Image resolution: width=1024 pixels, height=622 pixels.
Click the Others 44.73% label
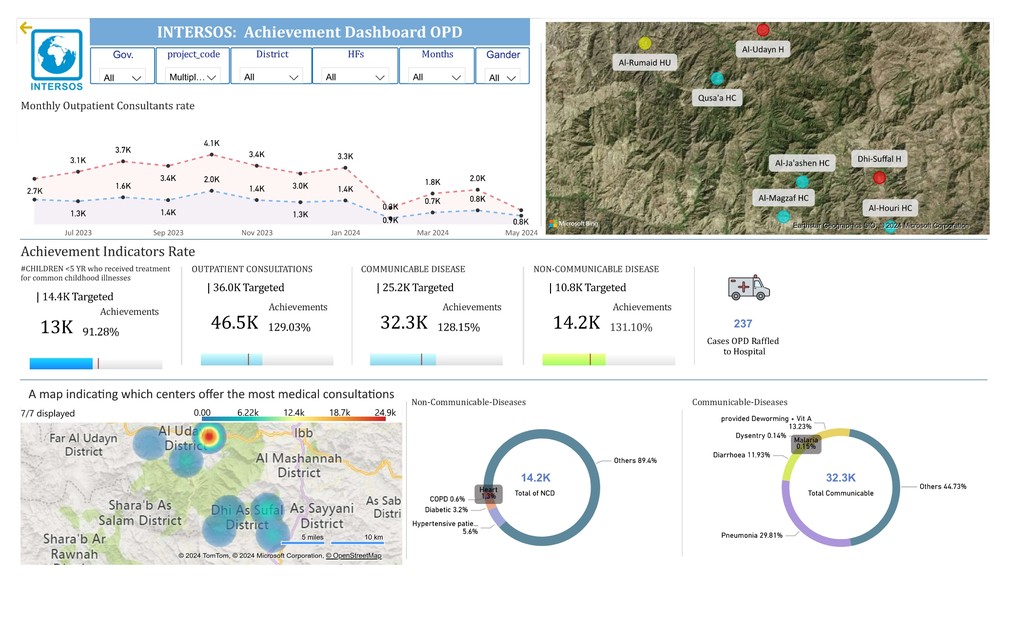pos(942,487)
